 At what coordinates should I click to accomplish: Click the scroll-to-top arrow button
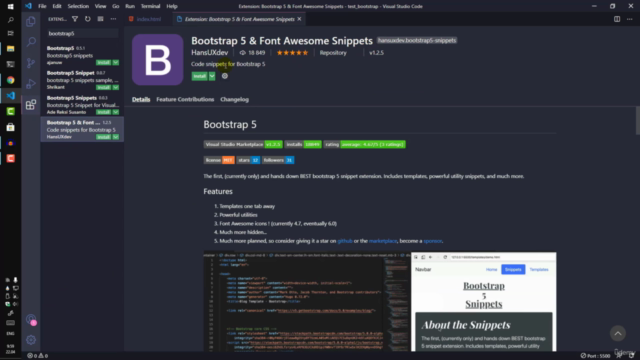click(618, 333)
